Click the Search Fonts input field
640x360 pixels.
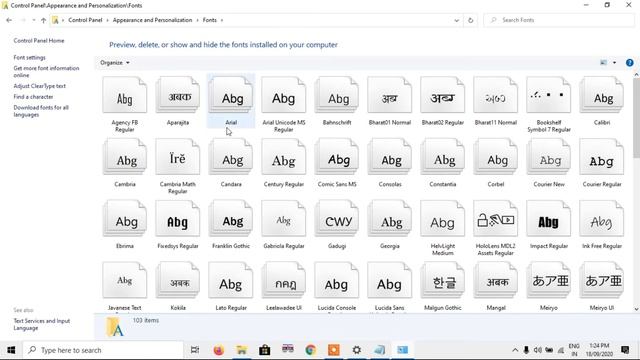[559, 20]
